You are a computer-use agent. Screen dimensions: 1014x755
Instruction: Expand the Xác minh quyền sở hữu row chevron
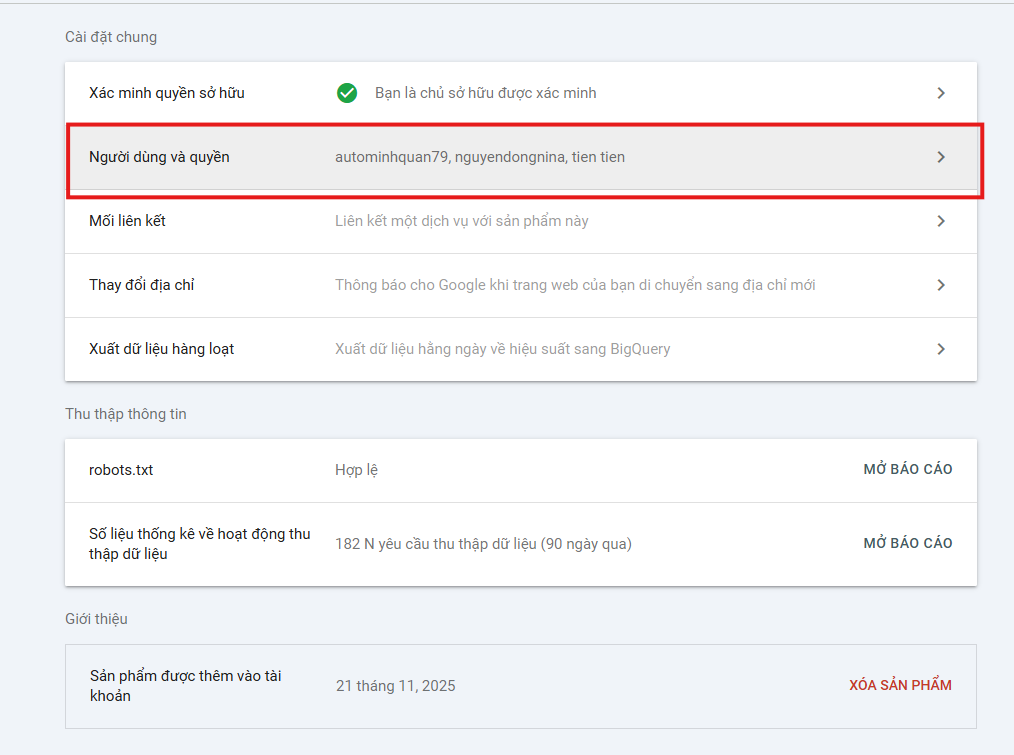(941, 92)
